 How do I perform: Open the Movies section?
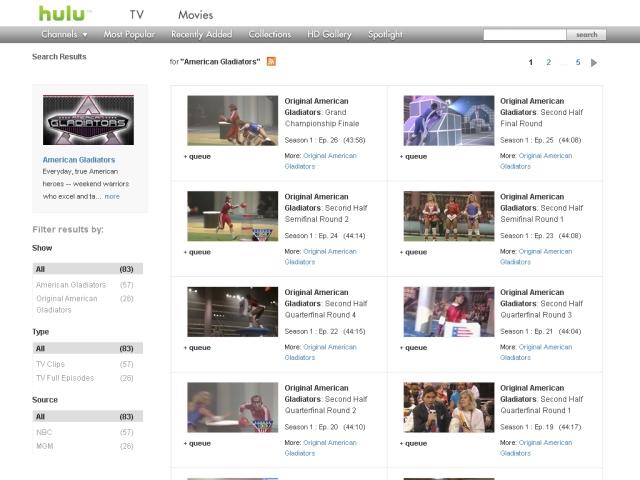coord(196,15)
